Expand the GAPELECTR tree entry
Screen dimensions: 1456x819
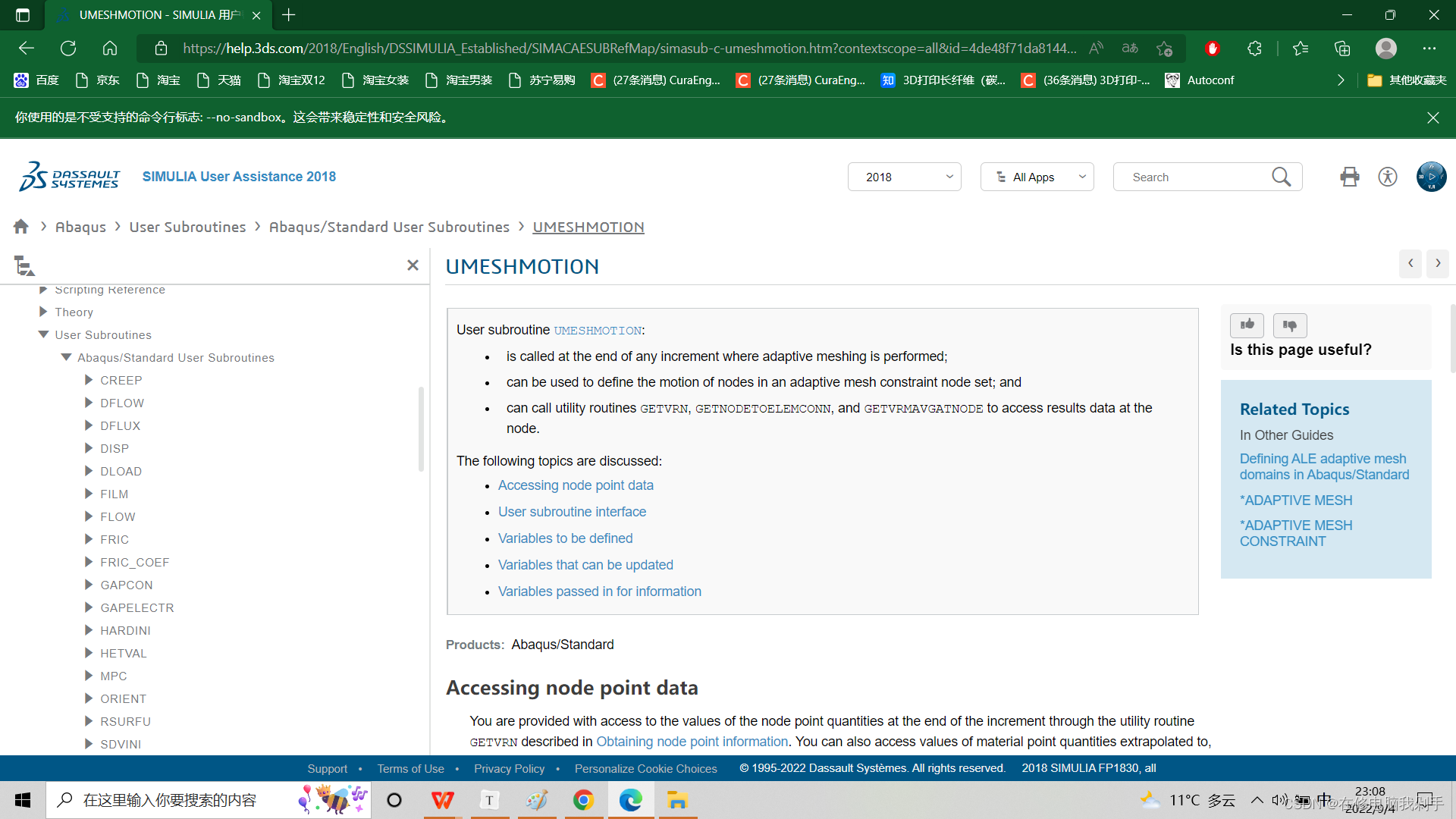point(89,607)
